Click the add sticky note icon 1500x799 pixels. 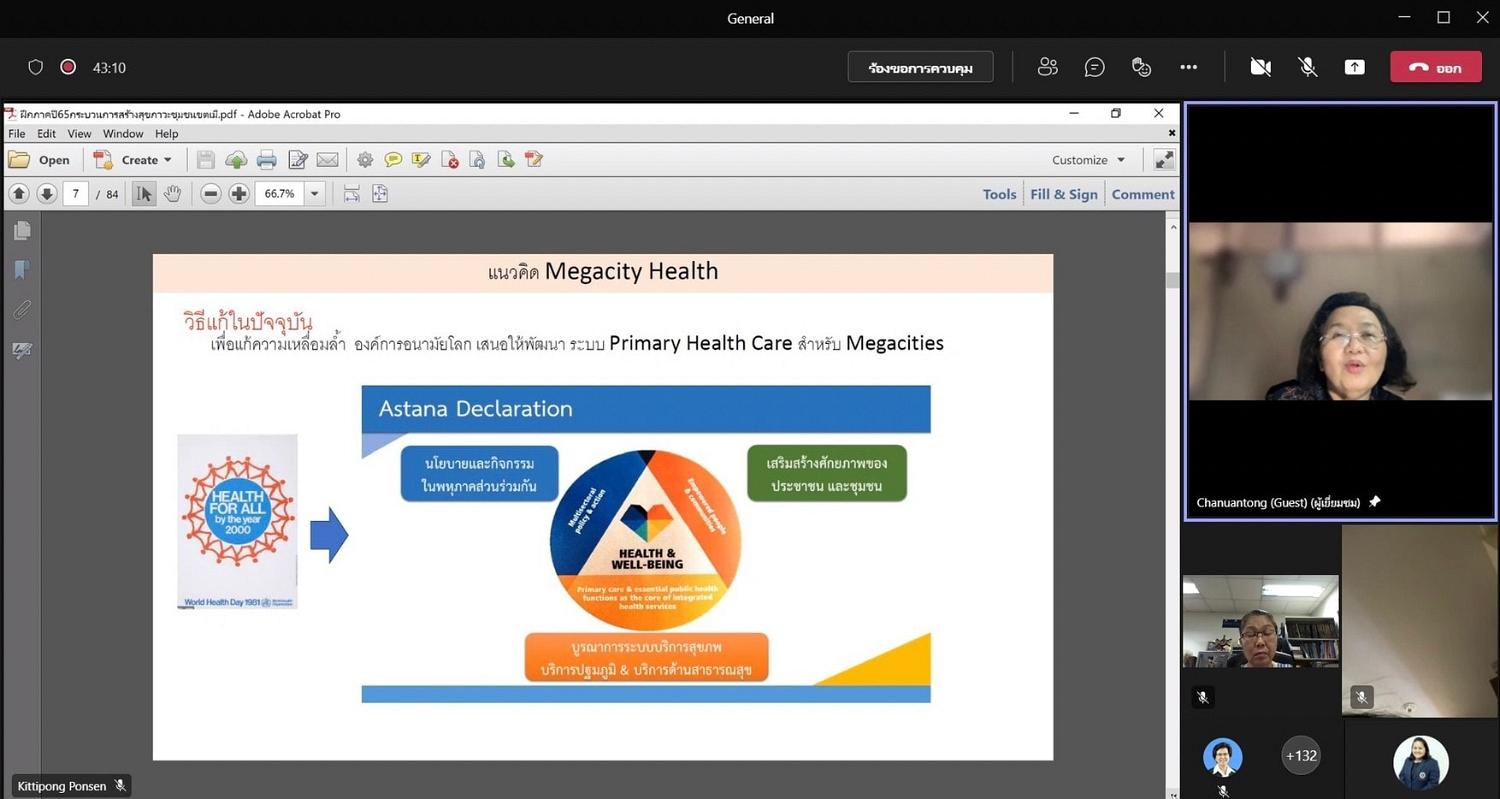(393, 160)
